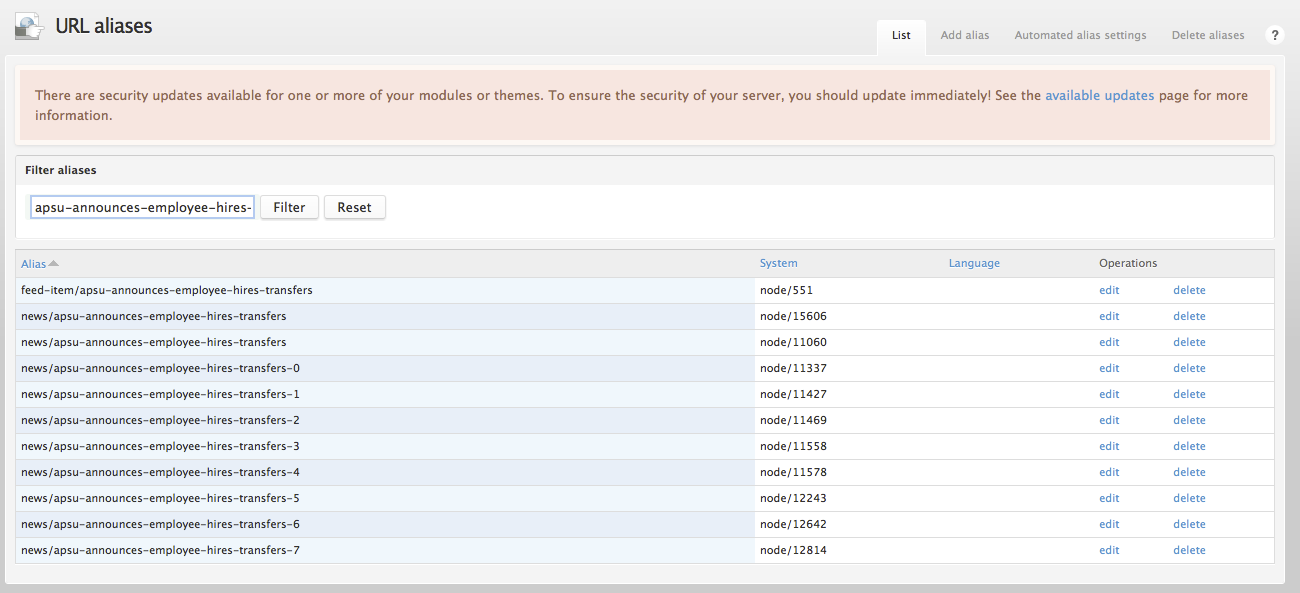1300x593 pixels.
Task: Edit the alias for node/11558
Action: click(1108, 445)
